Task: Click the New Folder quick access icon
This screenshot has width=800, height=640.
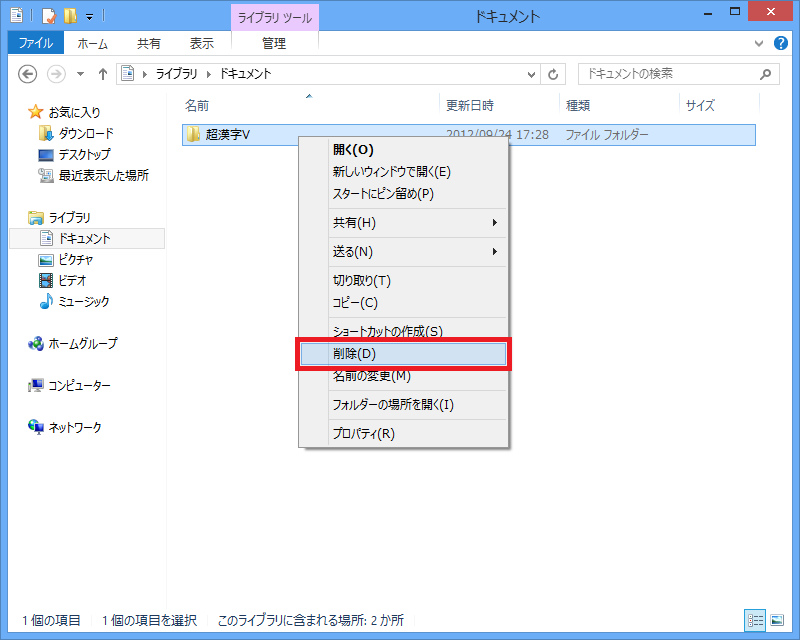Action: tap(69, 16)
